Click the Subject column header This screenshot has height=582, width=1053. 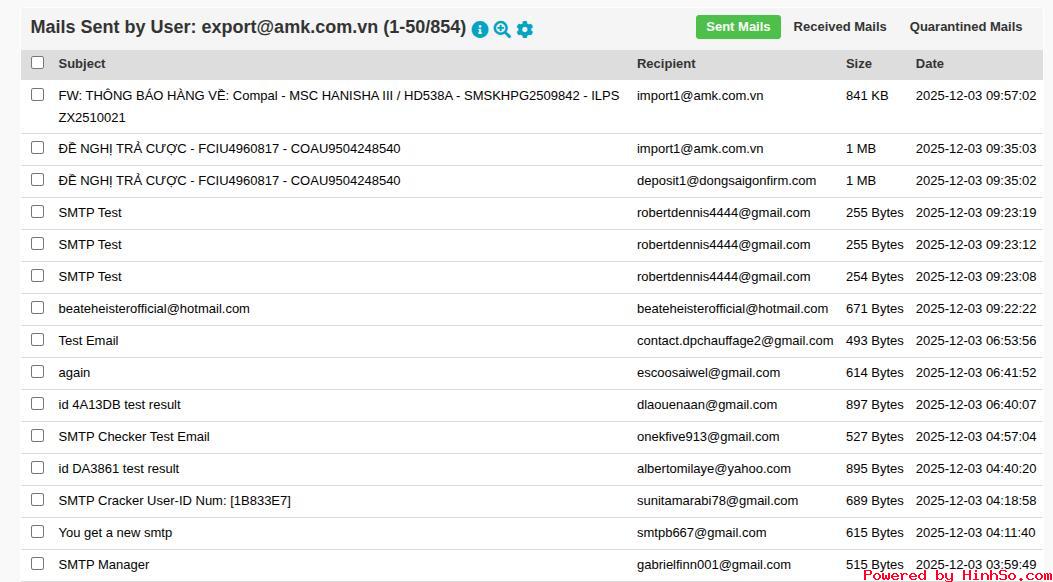click(x=82, y=64)
